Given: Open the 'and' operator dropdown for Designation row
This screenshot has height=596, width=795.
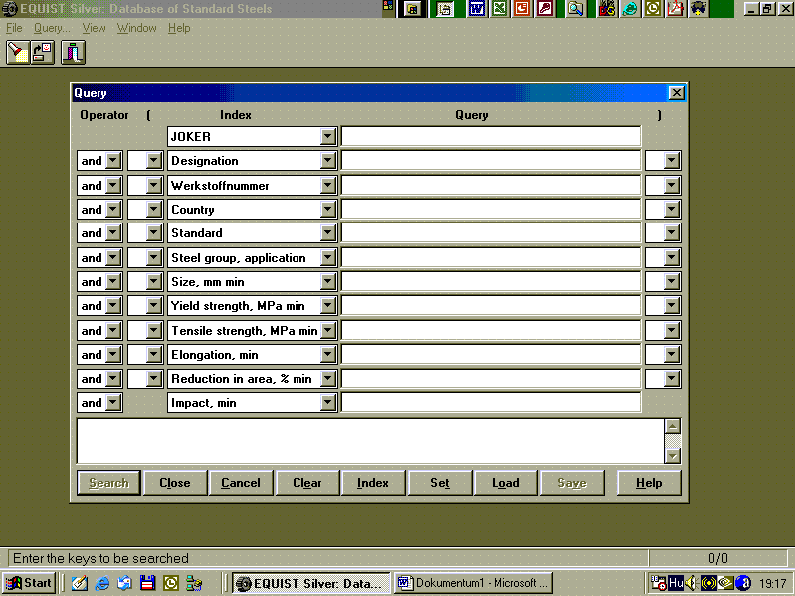Looking at the screenshot, I should (x=113, y=161).
